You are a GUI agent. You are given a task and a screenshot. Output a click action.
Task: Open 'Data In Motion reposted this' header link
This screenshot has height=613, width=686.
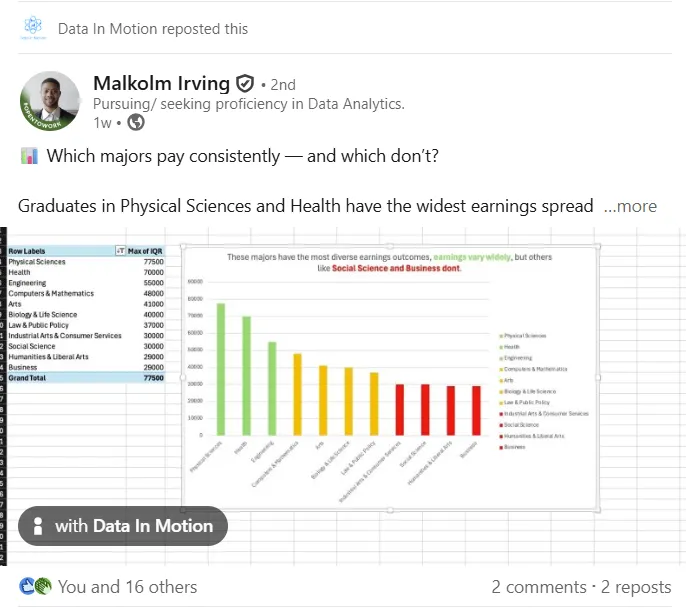153,29
